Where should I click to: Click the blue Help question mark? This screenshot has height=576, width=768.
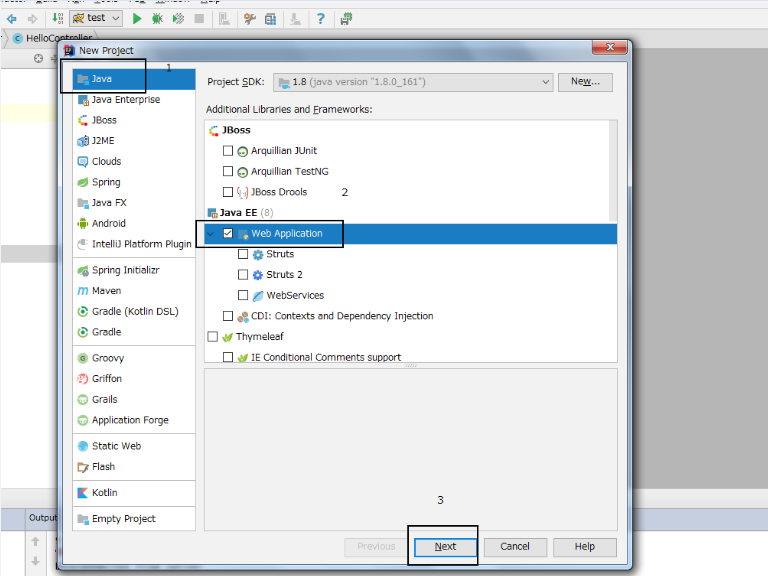(x=320, y=19)
